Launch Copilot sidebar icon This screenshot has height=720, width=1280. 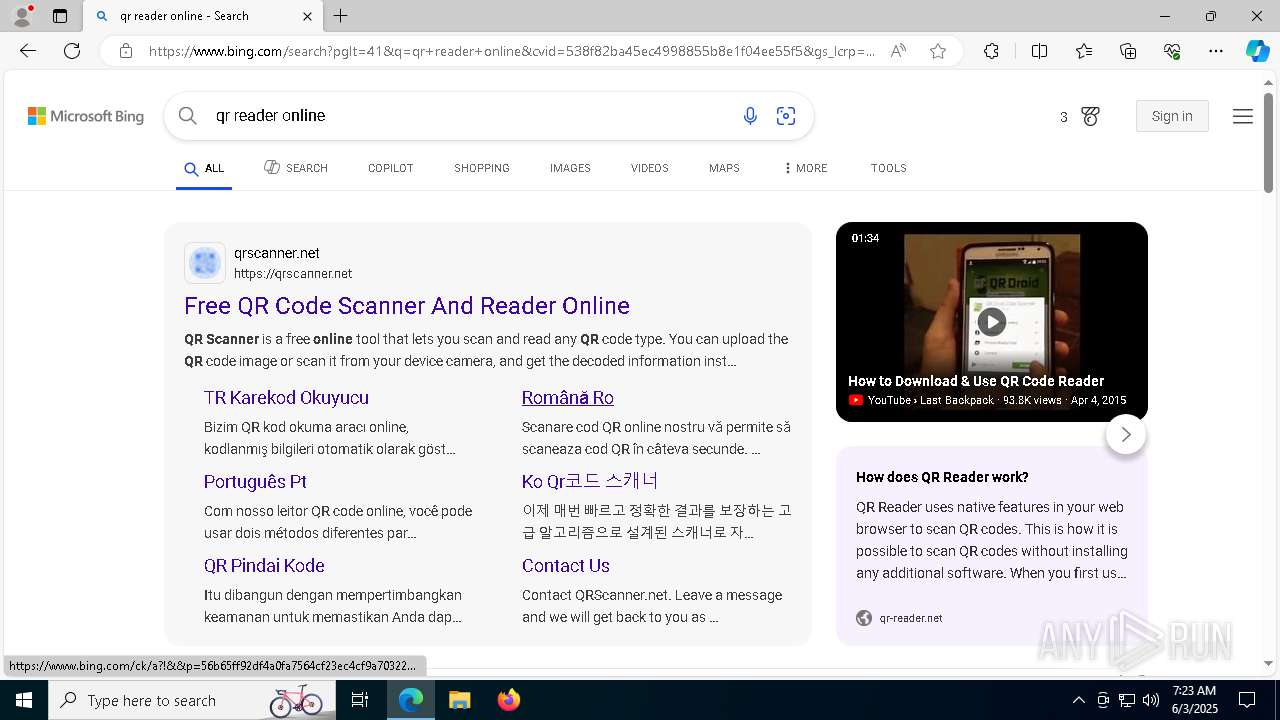pos(1257,51)
